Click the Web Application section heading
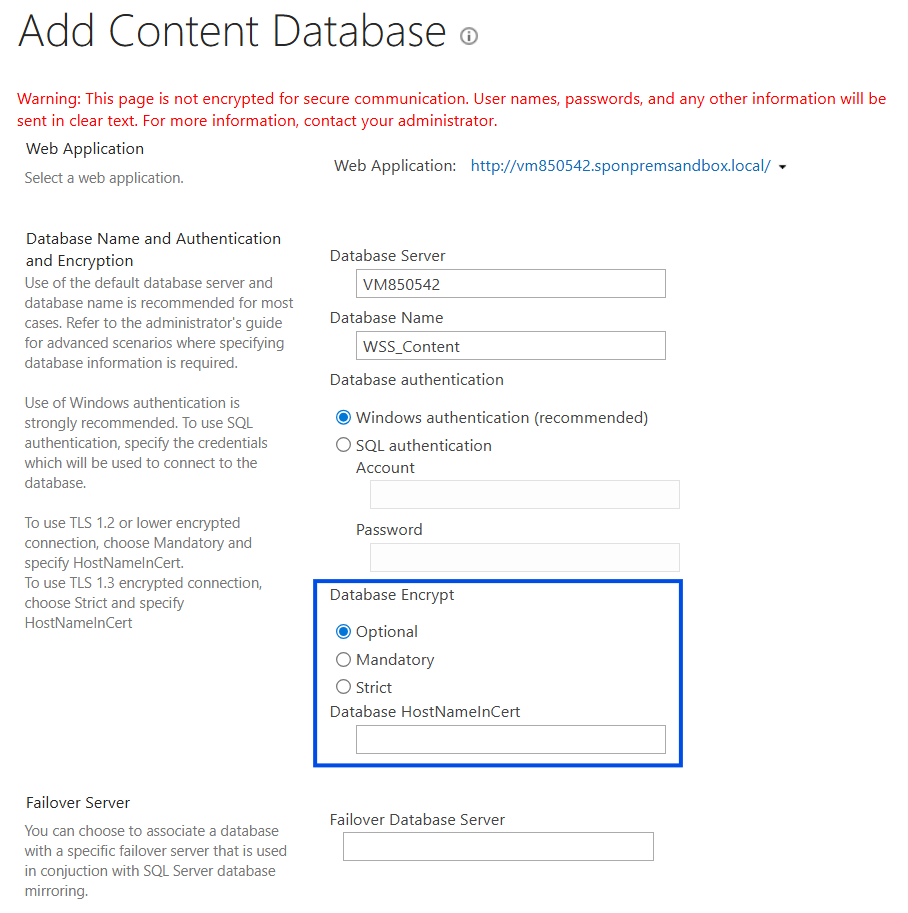This screenshot has width=908, height=913. 85,148
